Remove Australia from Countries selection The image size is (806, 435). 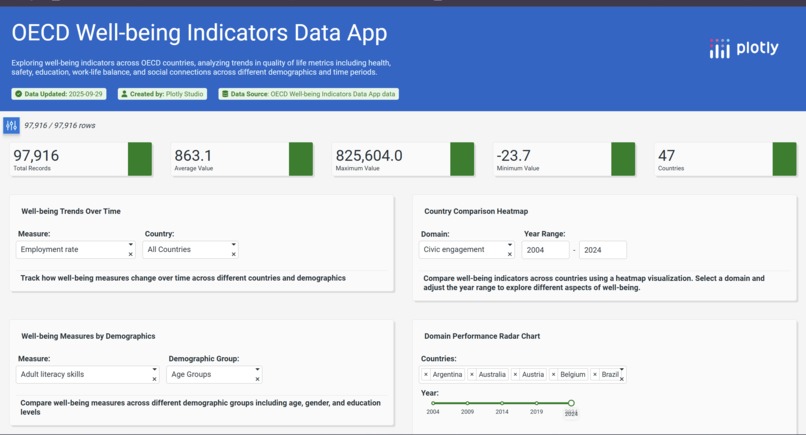click(471, 374)
